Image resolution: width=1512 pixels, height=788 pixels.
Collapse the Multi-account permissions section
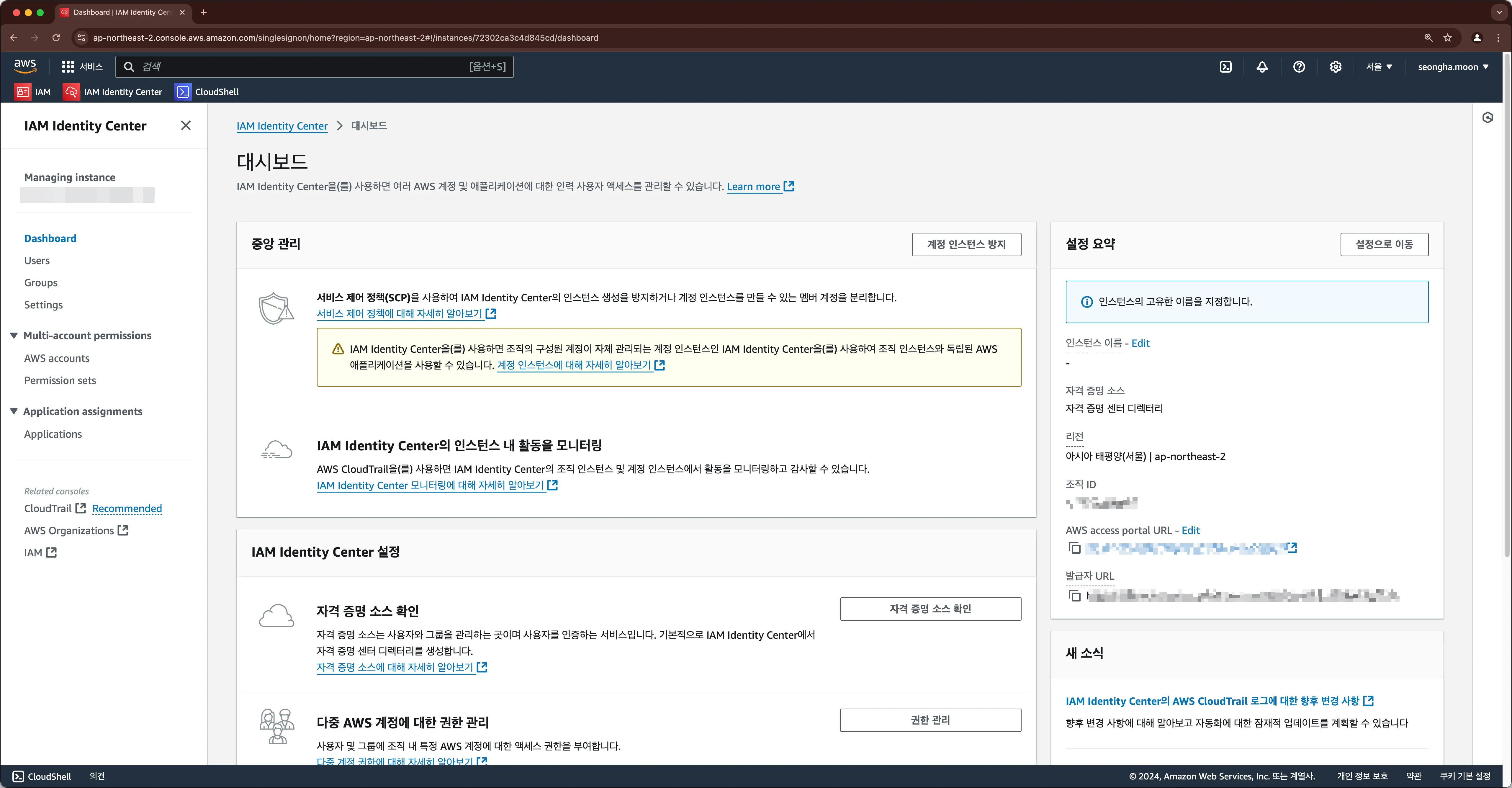tap(14, 335)
